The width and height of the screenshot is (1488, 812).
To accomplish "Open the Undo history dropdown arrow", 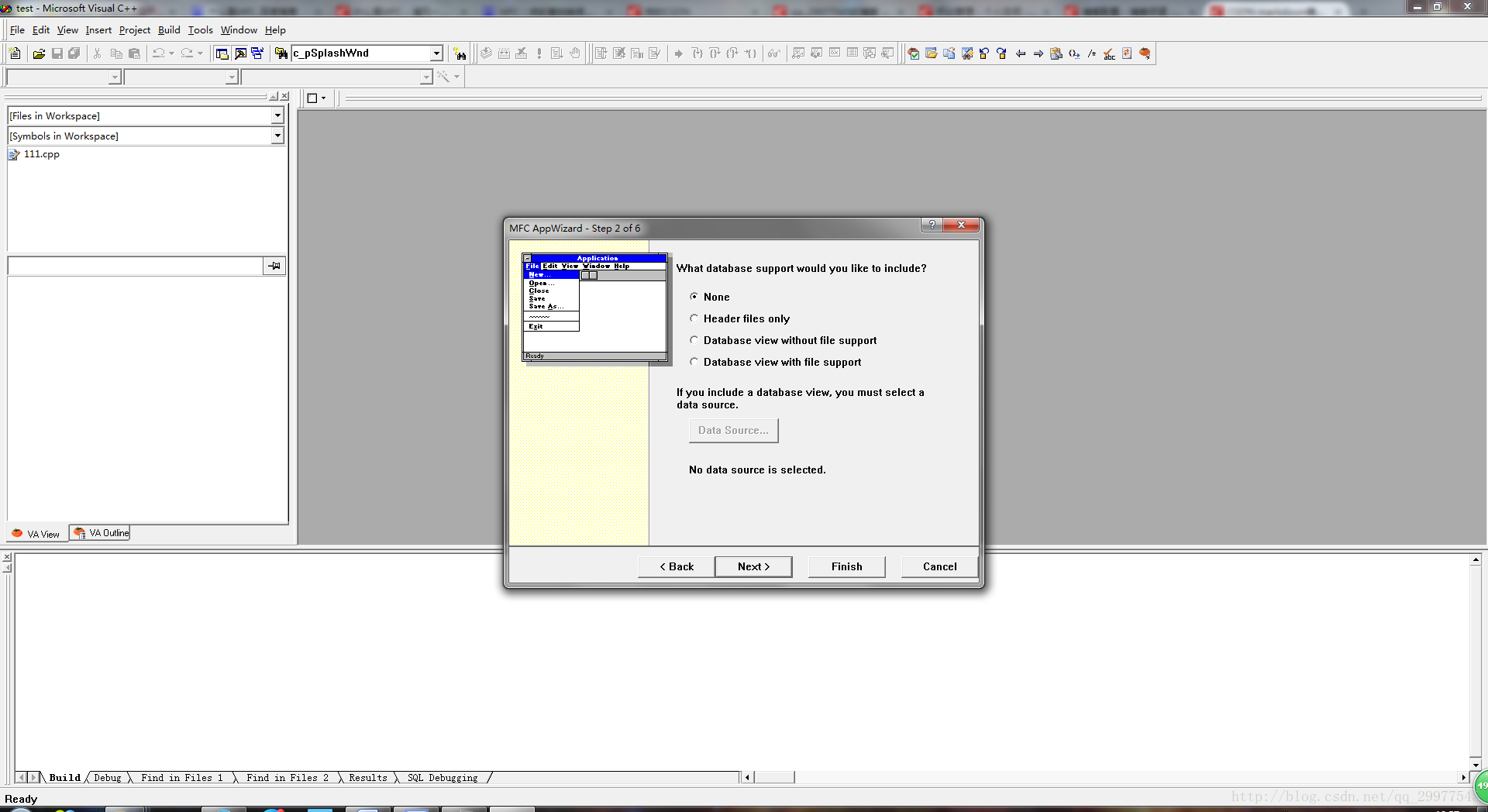I will [x=171, y=53].
